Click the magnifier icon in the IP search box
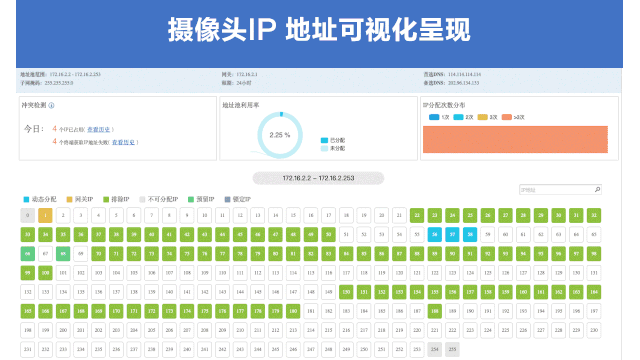This screenshot has width=640, height=360. tap(597, 189)
